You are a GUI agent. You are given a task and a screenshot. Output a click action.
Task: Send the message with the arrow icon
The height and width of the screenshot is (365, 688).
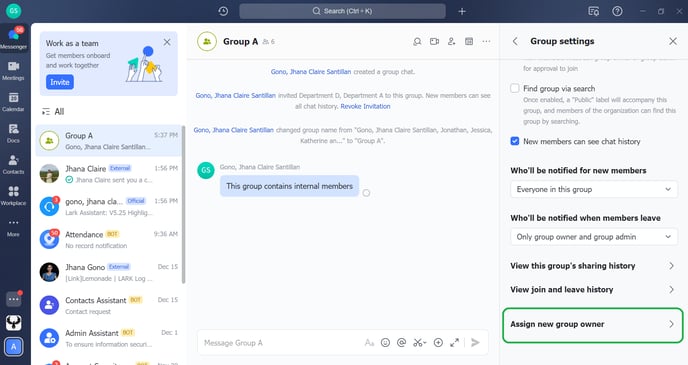click(x=475, y=343)
